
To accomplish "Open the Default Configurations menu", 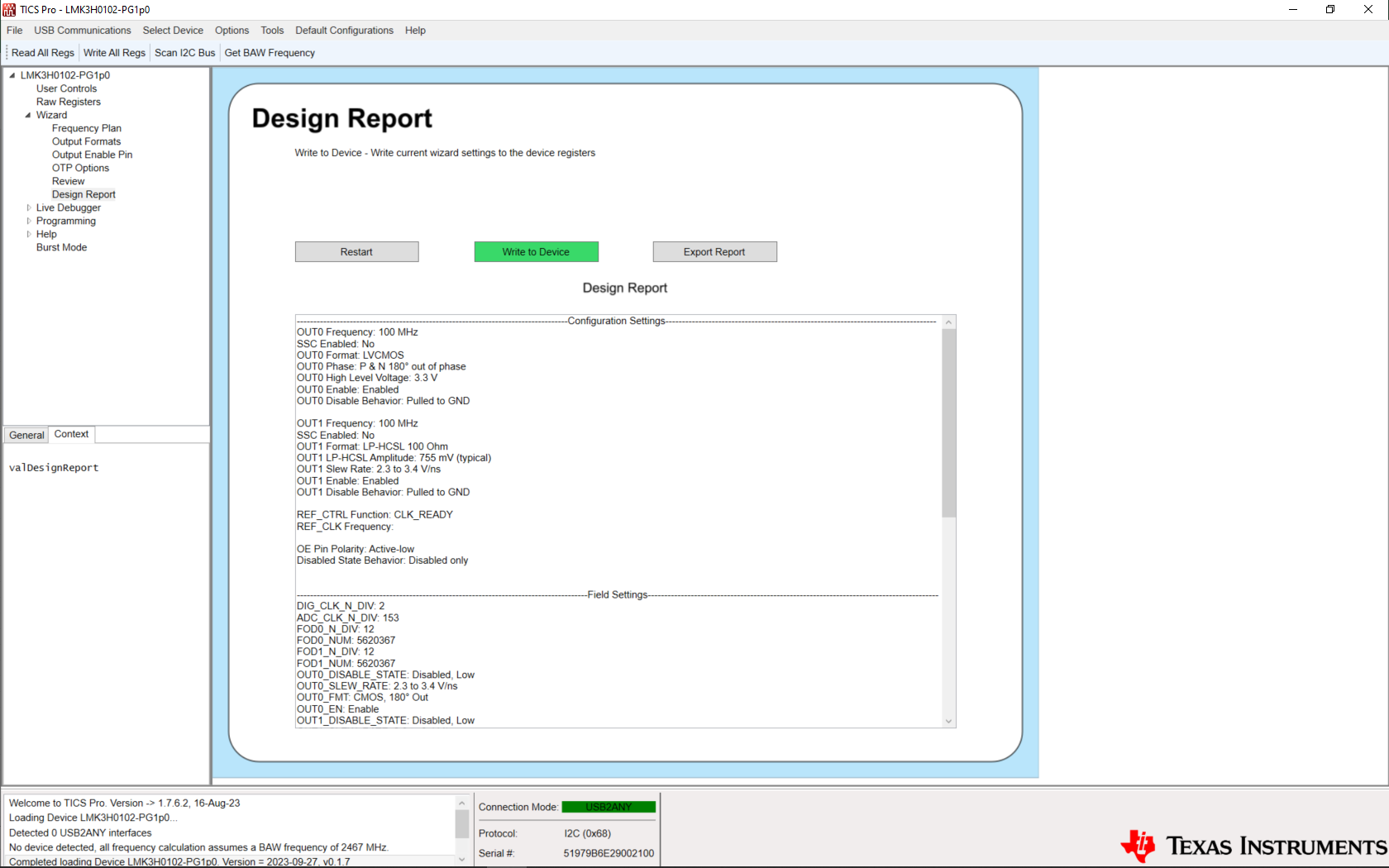I will [344, 31].
